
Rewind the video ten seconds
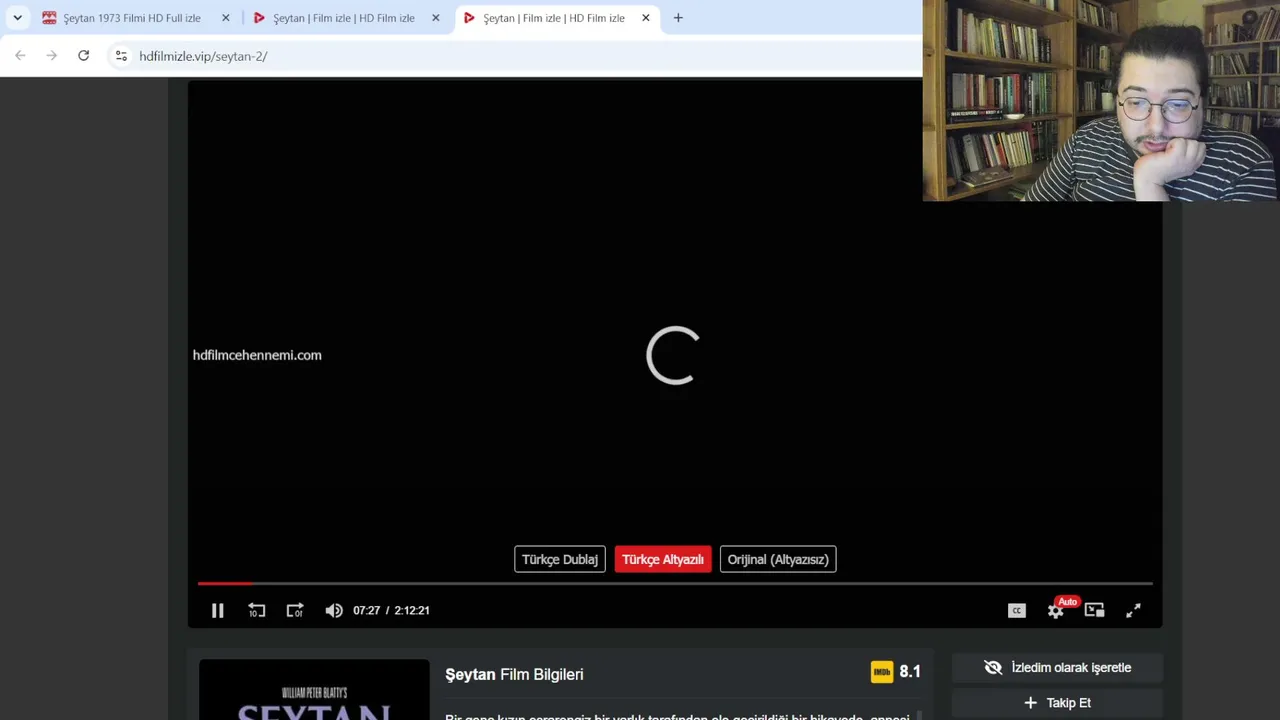click(257, 610)
